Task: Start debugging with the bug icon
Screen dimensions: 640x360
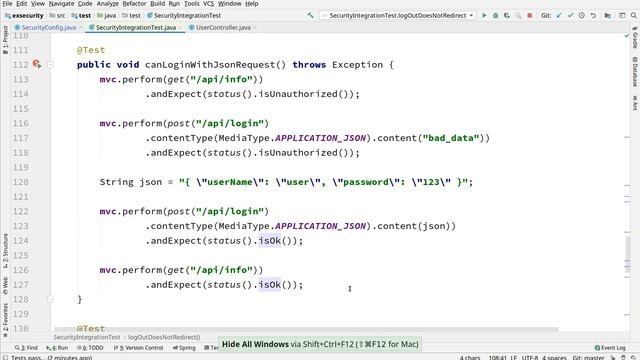Action: point(496,16)
